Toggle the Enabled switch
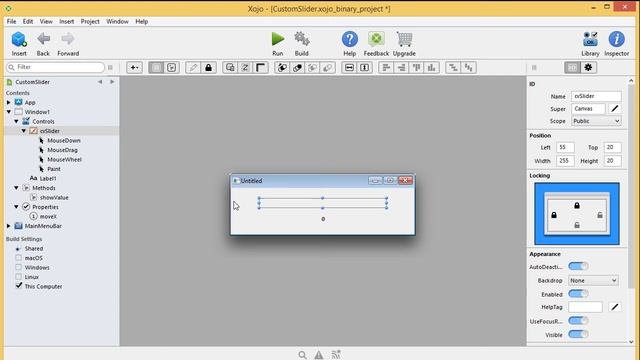 tap(578, 294)
